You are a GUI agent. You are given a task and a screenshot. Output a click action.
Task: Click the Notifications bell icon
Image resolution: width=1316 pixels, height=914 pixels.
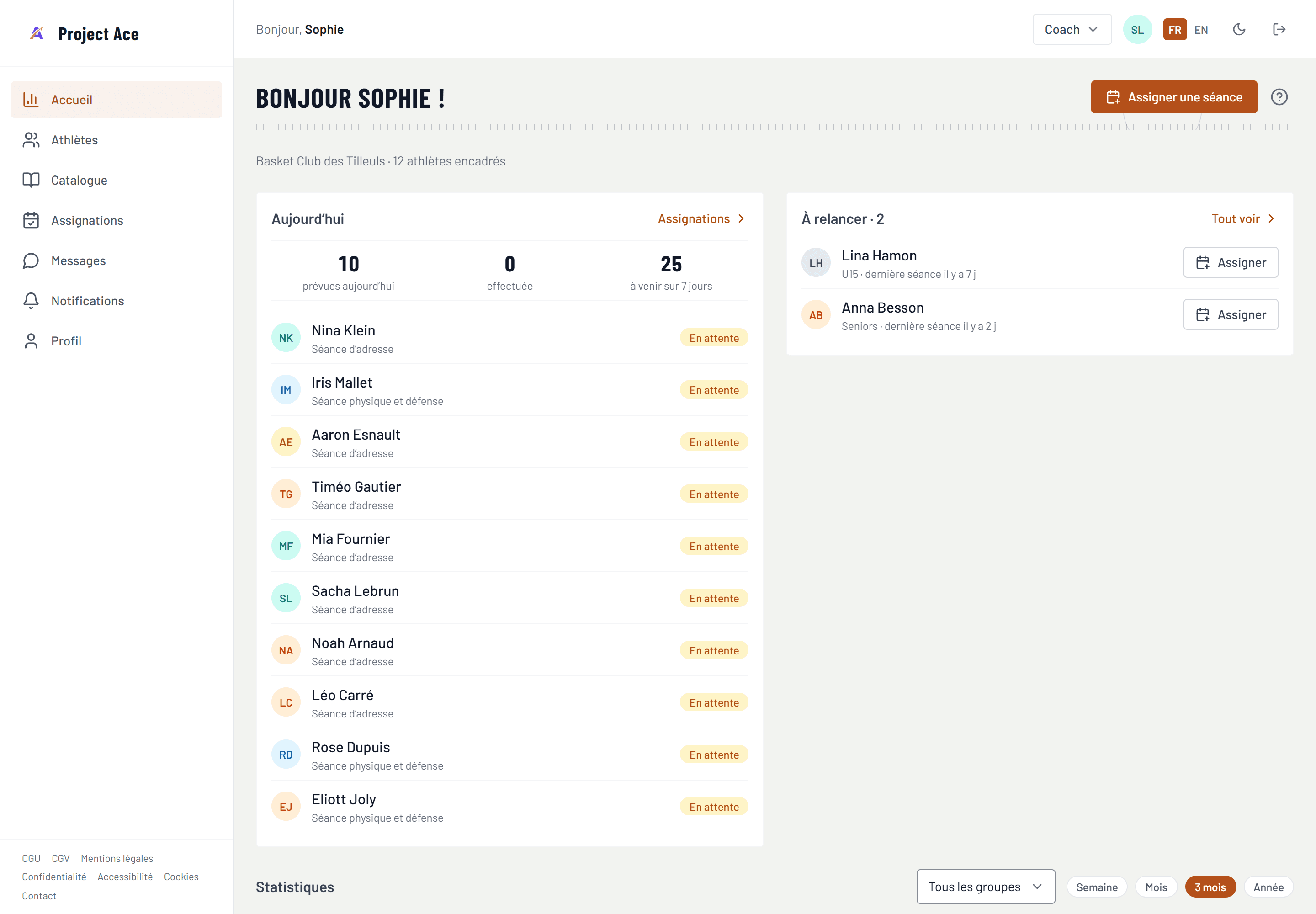[31, 301]
